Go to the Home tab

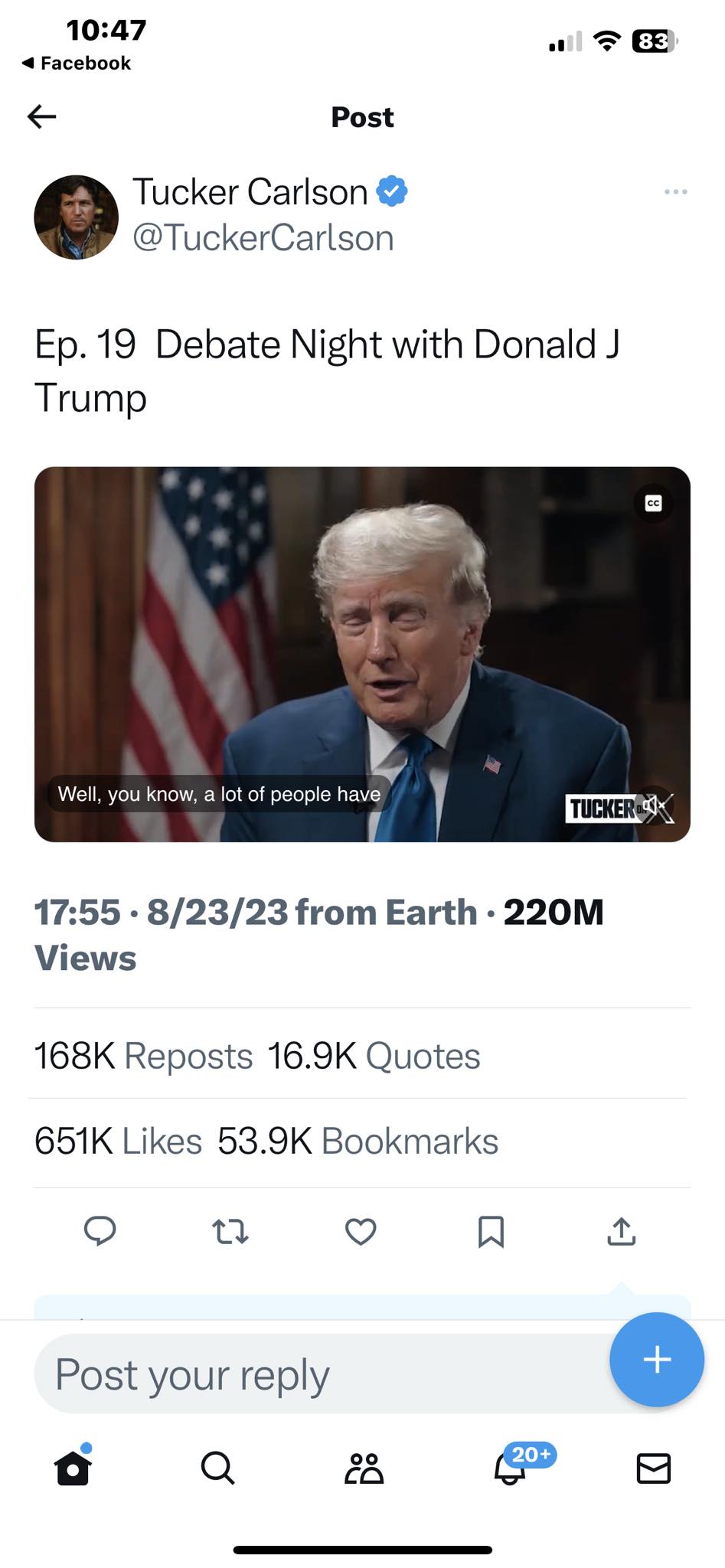click(x=73, y=1468)
